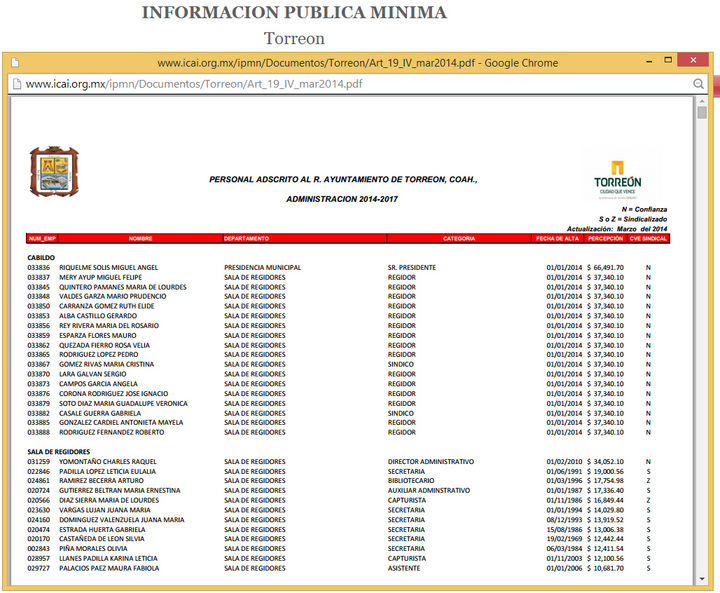Click the magnifier zoom icon in address bar

point(698,84)
